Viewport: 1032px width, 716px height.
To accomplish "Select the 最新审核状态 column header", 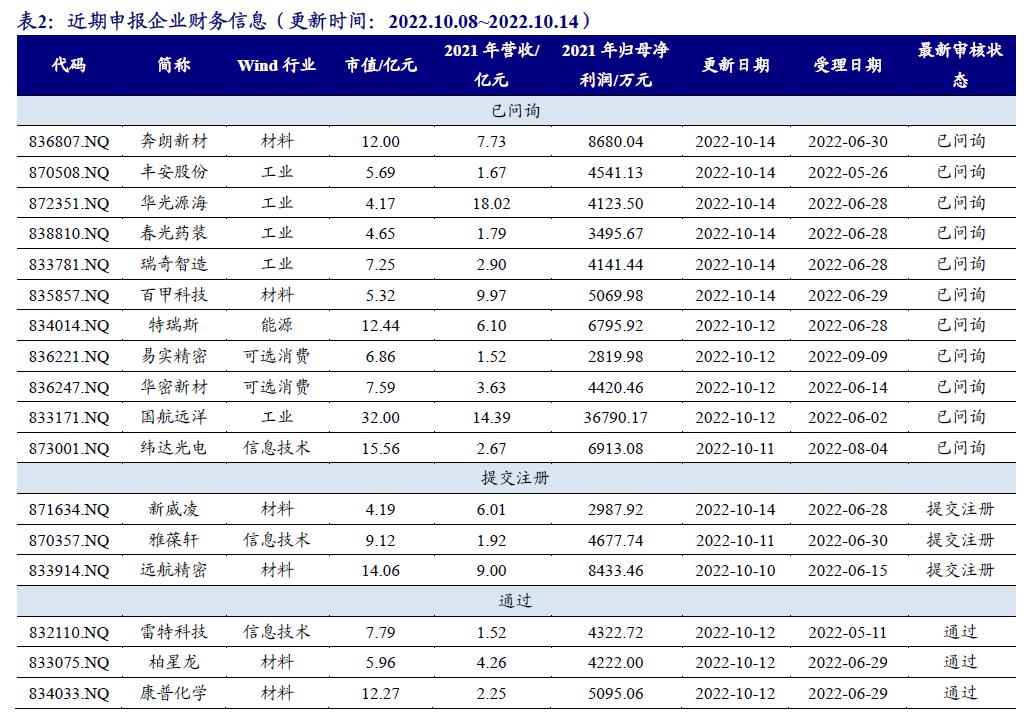I will pyautogui.click(x=960, y=65).
